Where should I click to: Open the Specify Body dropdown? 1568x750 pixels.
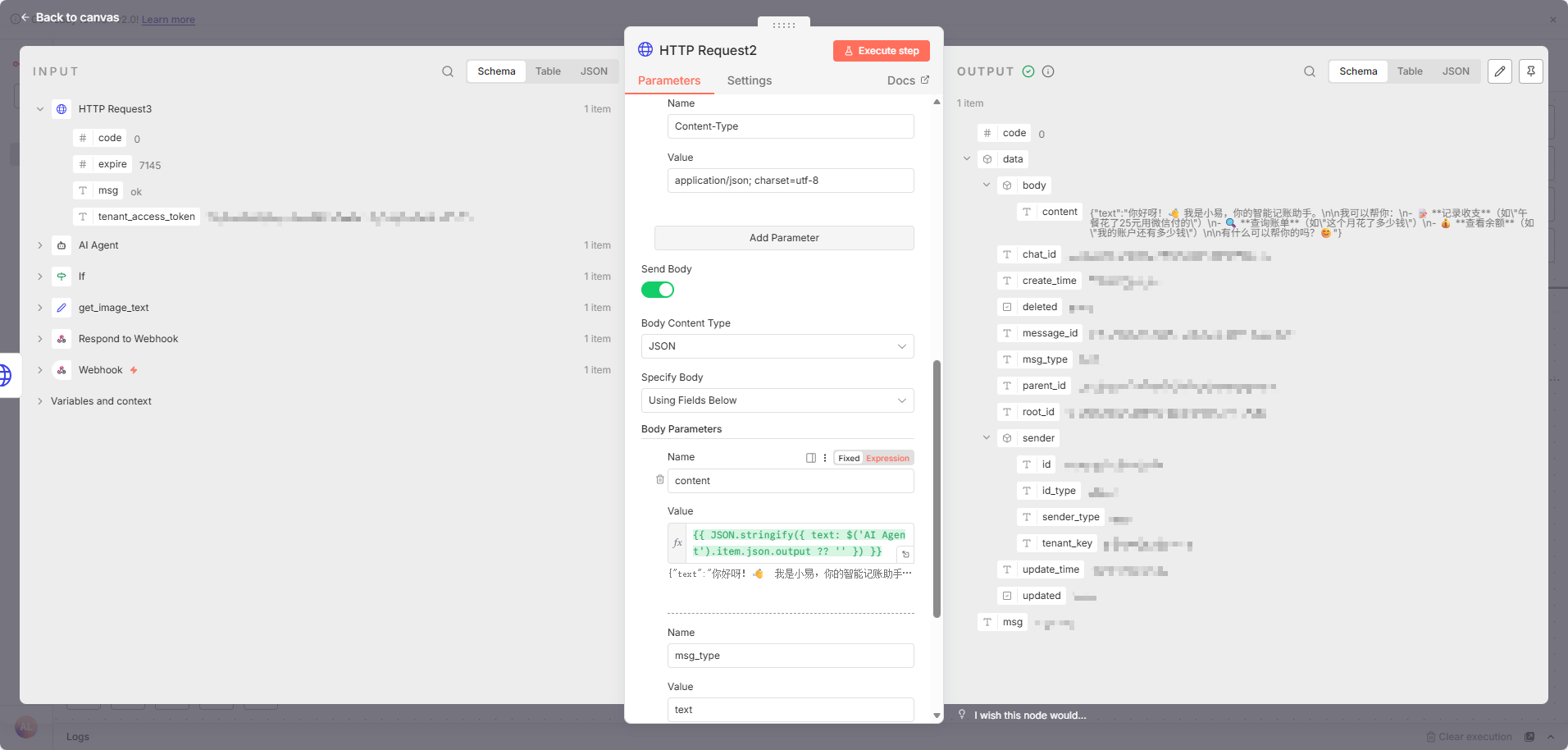(x=777, y=400)
